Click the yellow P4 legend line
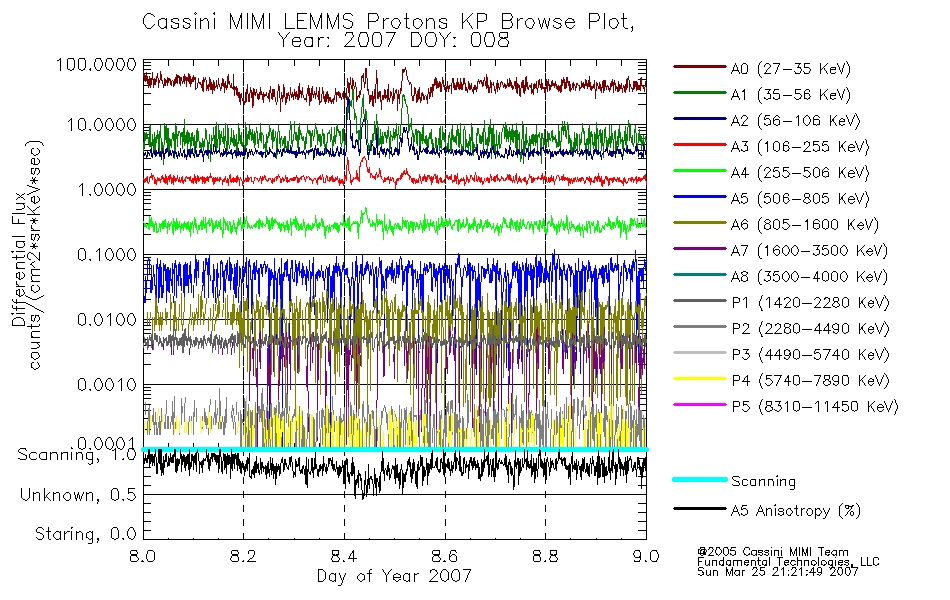 [x=699, y=379]
